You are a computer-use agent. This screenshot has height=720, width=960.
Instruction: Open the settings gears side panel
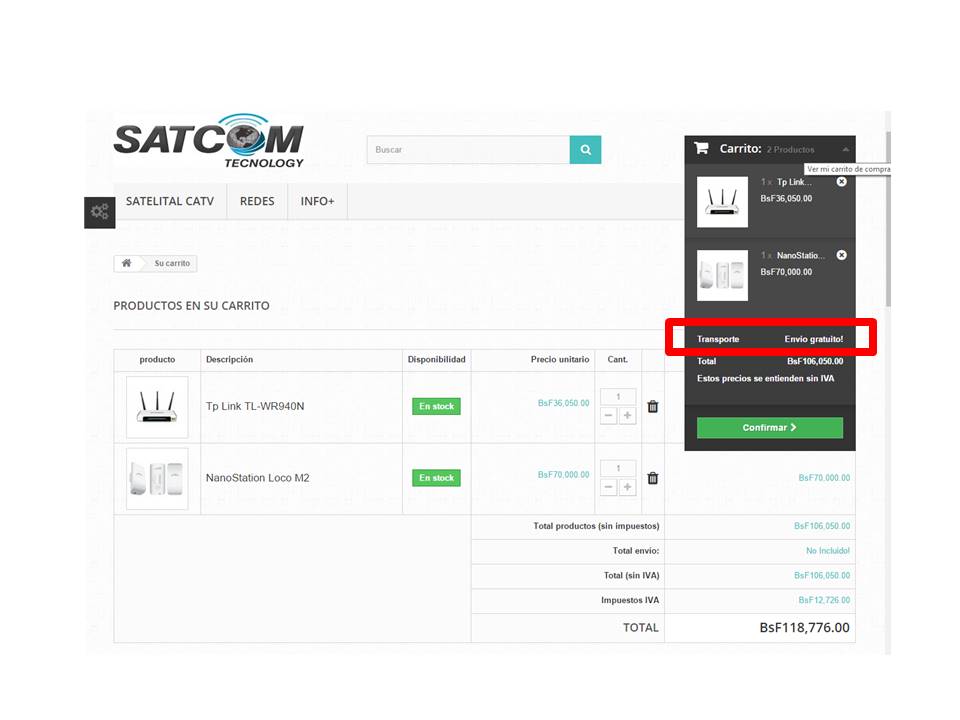(x=100, y=212)
